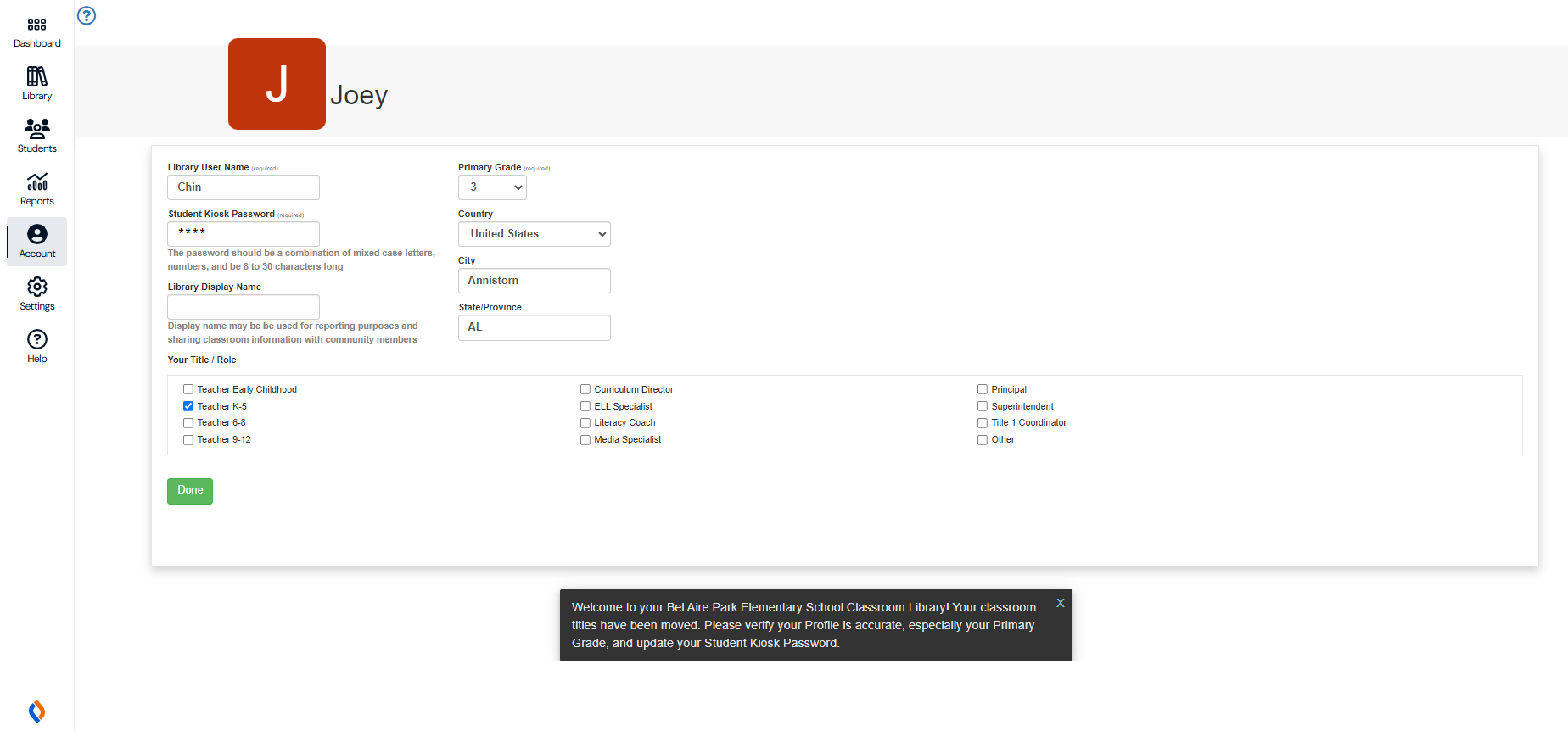Open the Settings gear in sidebar

(36, 294)
